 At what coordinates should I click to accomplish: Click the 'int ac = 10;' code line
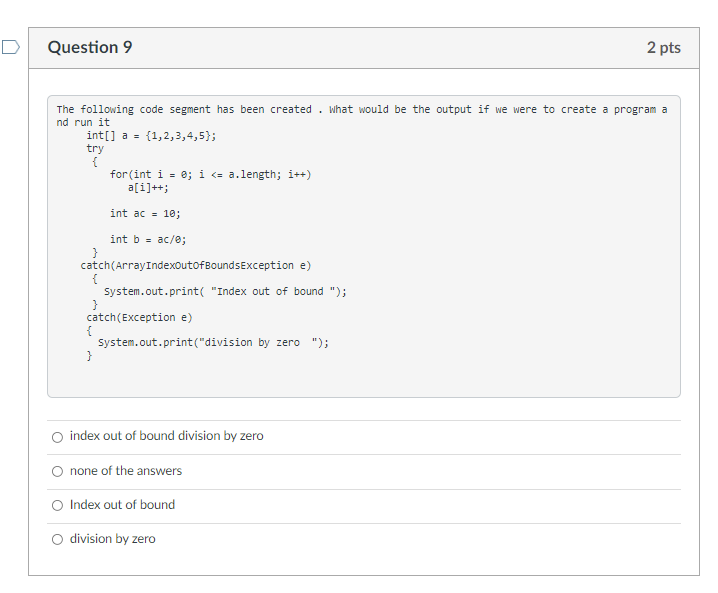[x=145, y=213]
